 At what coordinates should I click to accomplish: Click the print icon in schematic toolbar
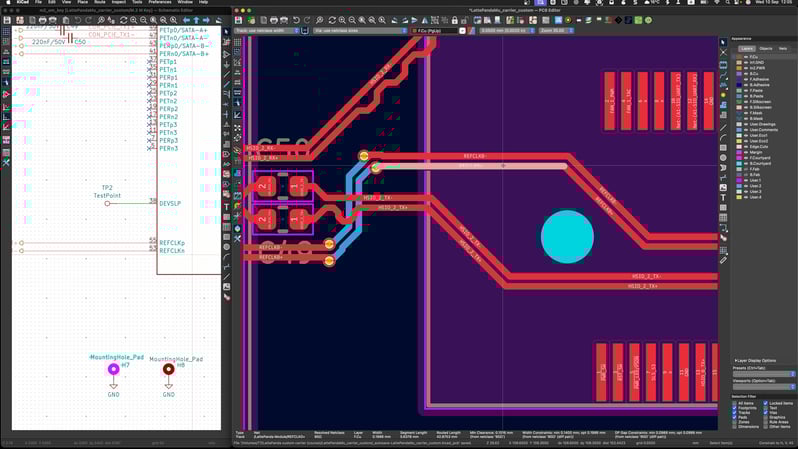44,19
